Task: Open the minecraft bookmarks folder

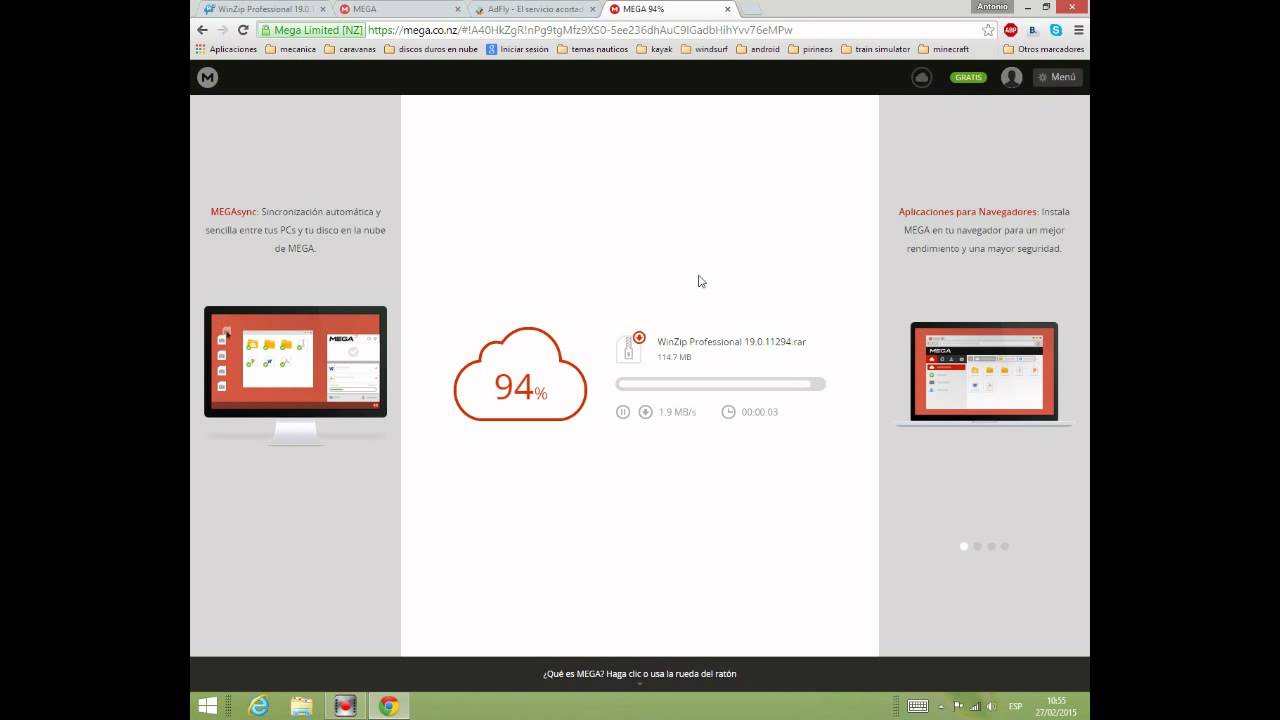Action: tap(943, 49)
